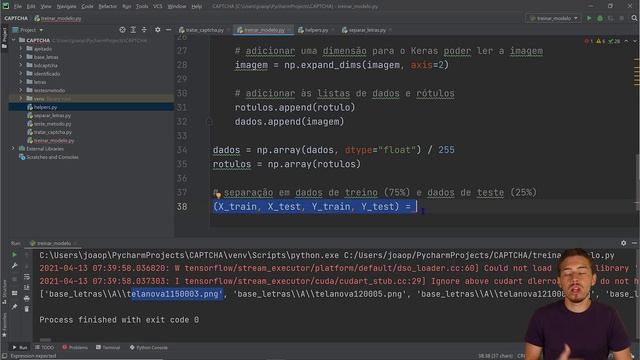The height and width of the screenshot is (360, 640).
Task: Hide the Project panel with minus icon
Action: 168,30
